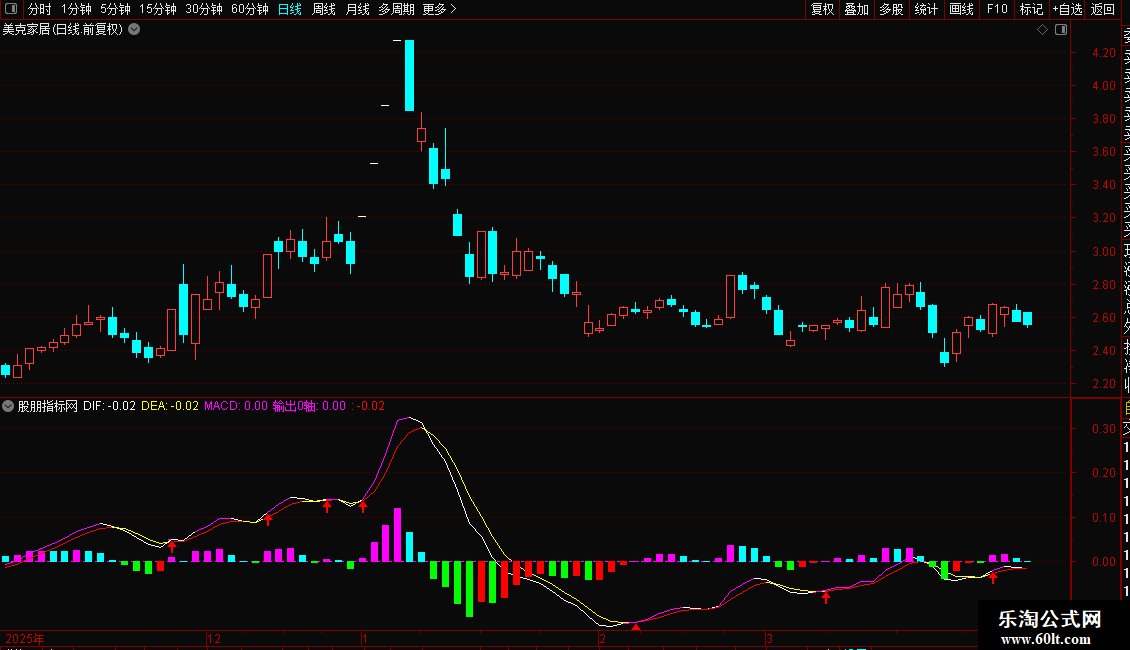Click the DEA: -0.02 value
The width and height of the screenshot is (1130, 650).
coord(169,406)
